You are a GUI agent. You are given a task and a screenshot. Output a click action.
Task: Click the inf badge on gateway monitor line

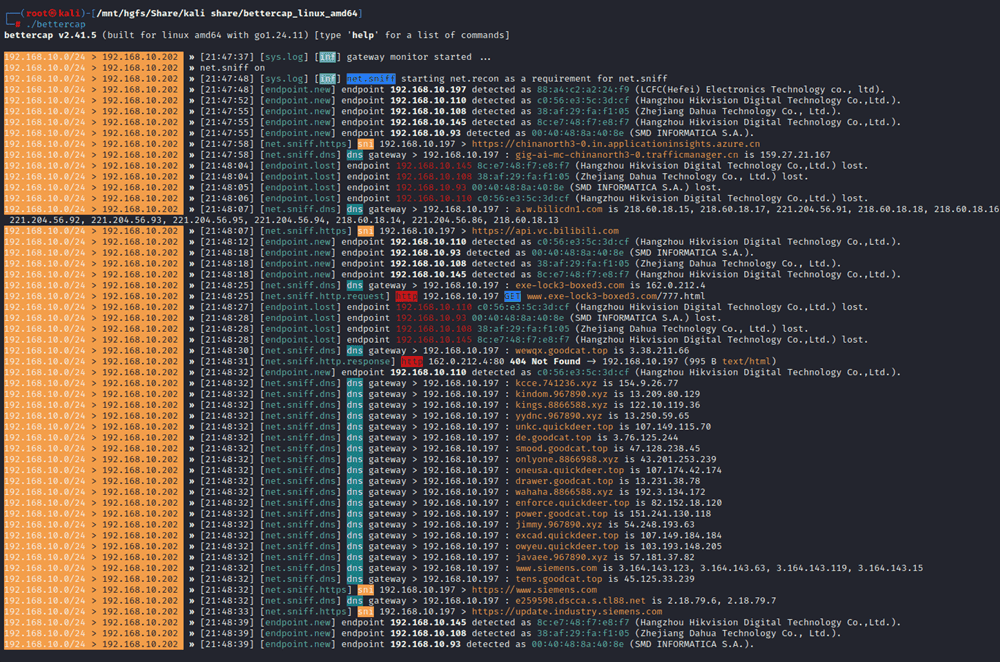[x=328, y=57]
